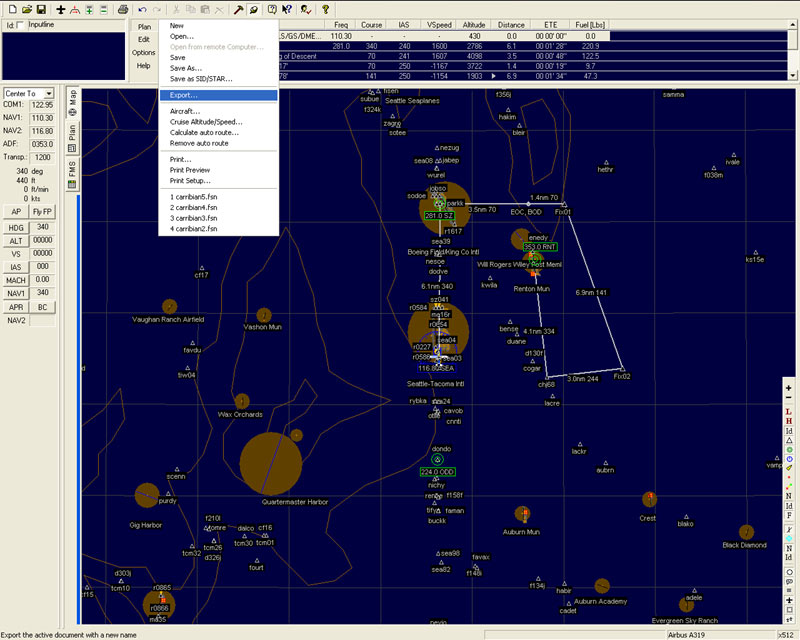Screen dimensions: 800x640
Task: Choose Export from the Plan menu
Action: [184, 95]
